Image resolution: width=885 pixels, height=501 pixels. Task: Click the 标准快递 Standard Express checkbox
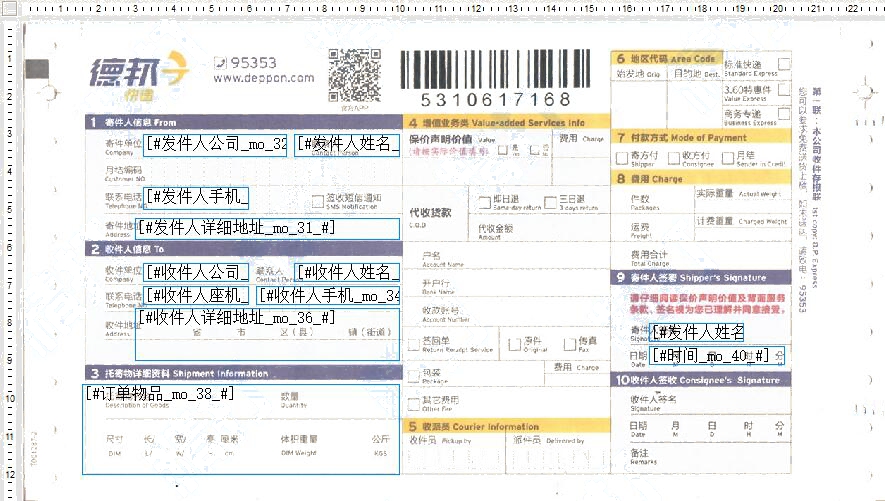tap(784, 64)
